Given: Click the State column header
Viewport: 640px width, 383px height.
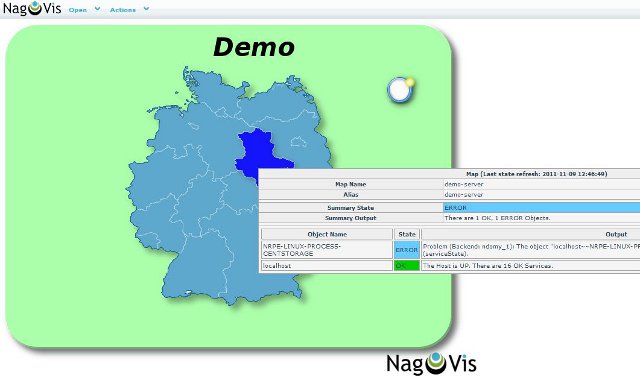Looking at the screenshot, I should (x=407, y=234).
